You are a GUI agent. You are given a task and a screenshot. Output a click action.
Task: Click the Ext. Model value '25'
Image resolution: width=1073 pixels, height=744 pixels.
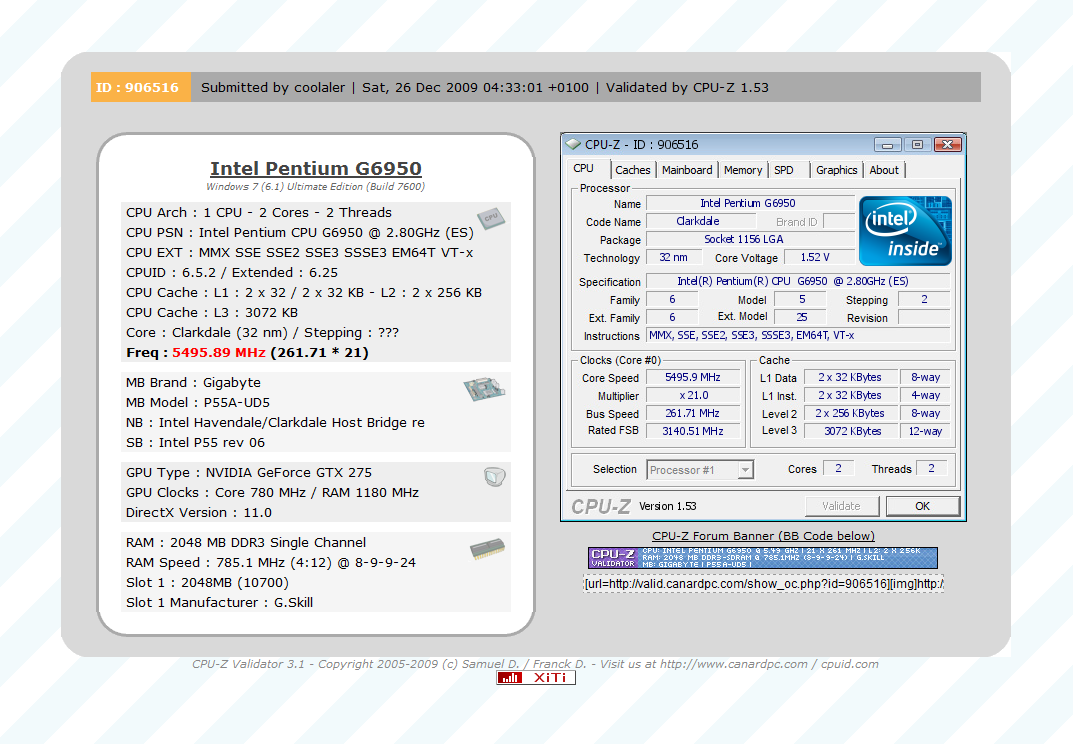point(801,317)
